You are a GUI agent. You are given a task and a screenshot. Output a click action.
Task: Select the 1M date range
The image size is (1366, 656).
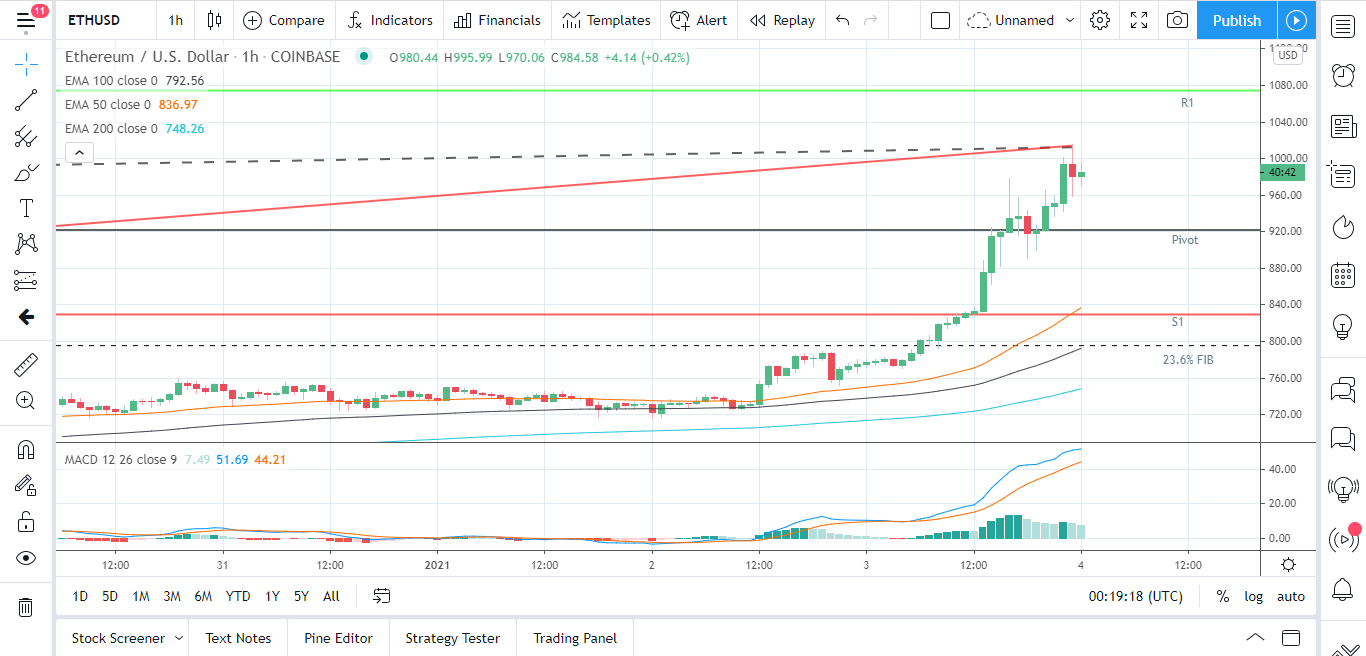[x=141, y=596]
